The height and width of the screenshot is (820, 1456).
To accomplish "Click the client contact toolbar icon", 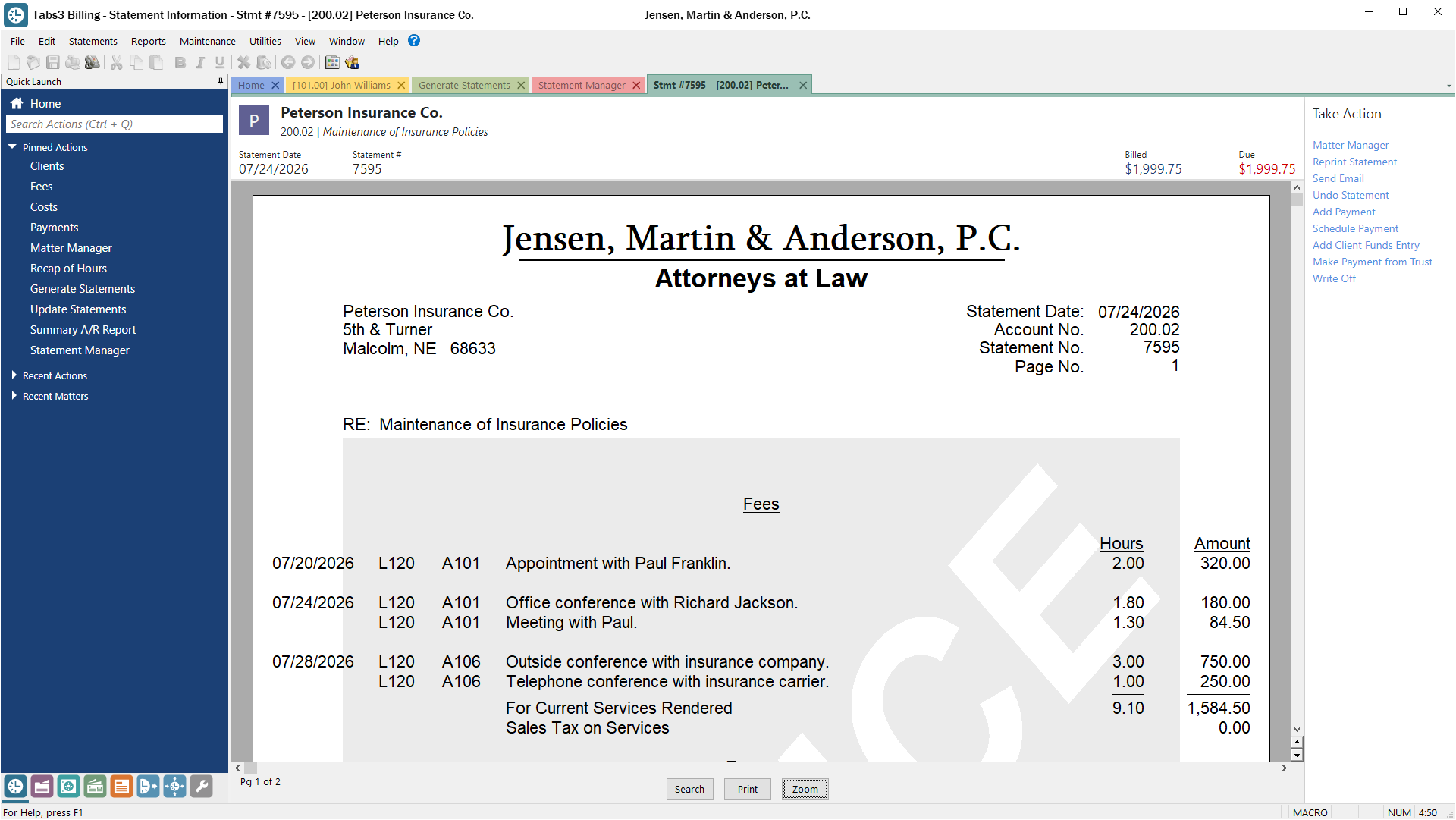I will [352, 62].
